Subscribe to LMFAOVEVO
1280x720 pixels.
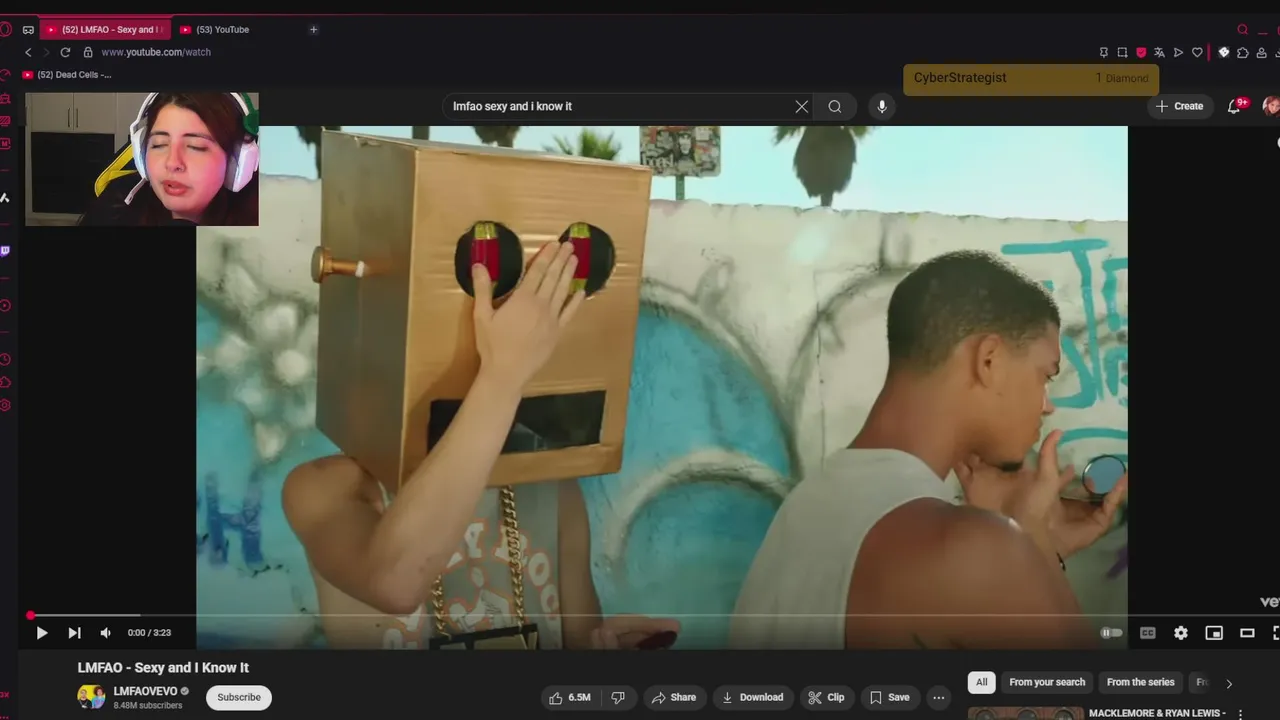click(239, 697)
